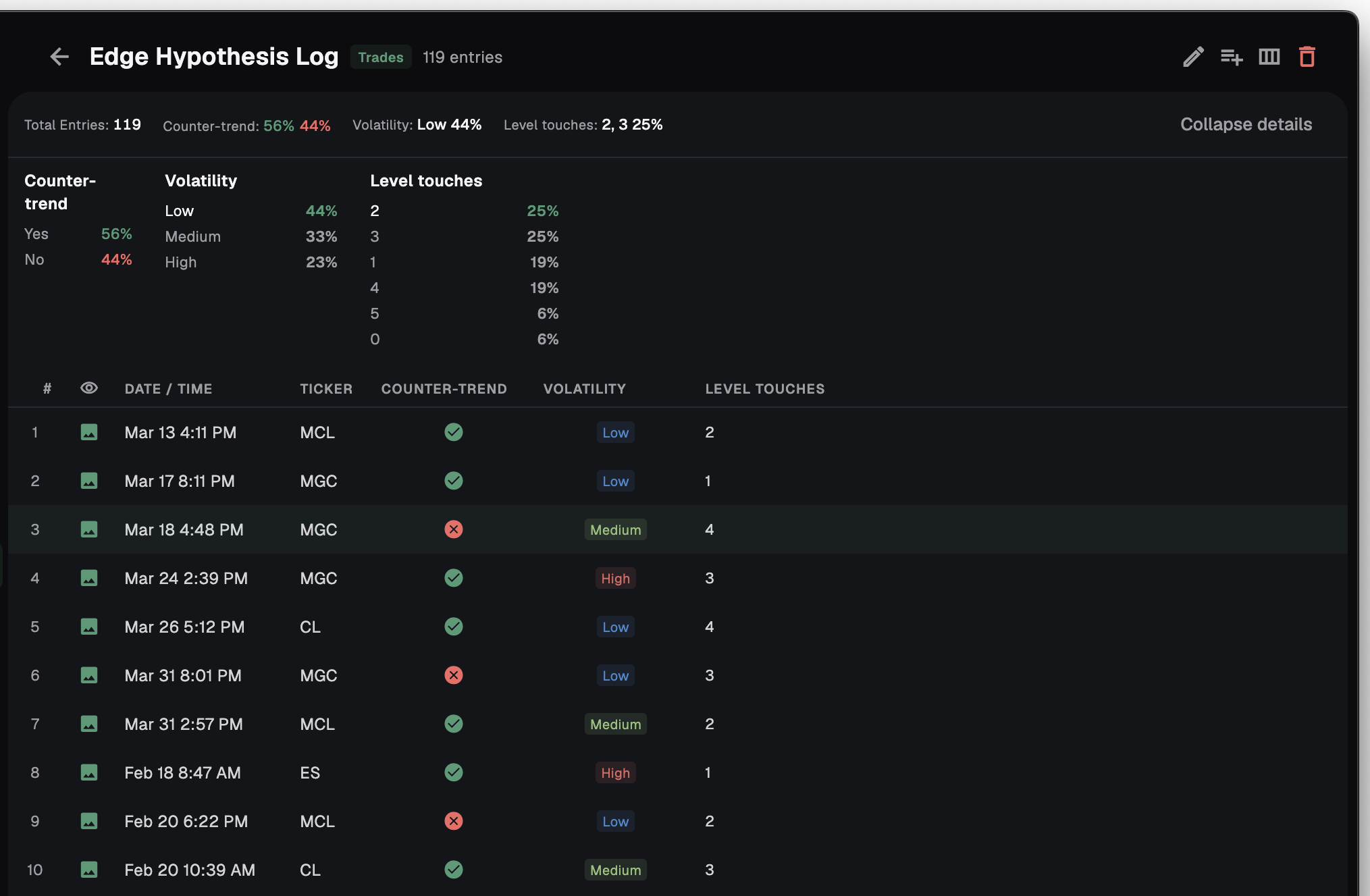
Task: Open the screenshot icon for Mar 26 5:12 PM
Action: [89, 627]
